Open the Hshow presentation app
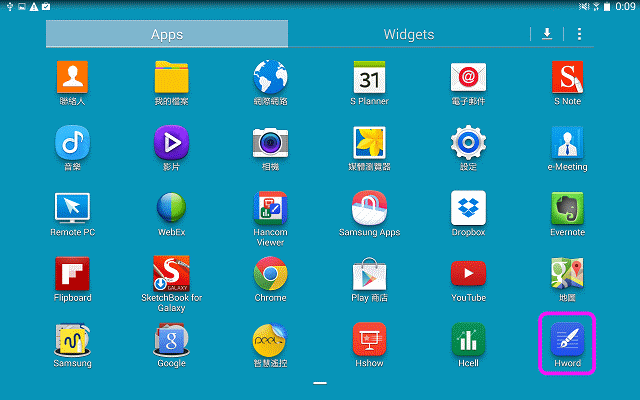 369,339
